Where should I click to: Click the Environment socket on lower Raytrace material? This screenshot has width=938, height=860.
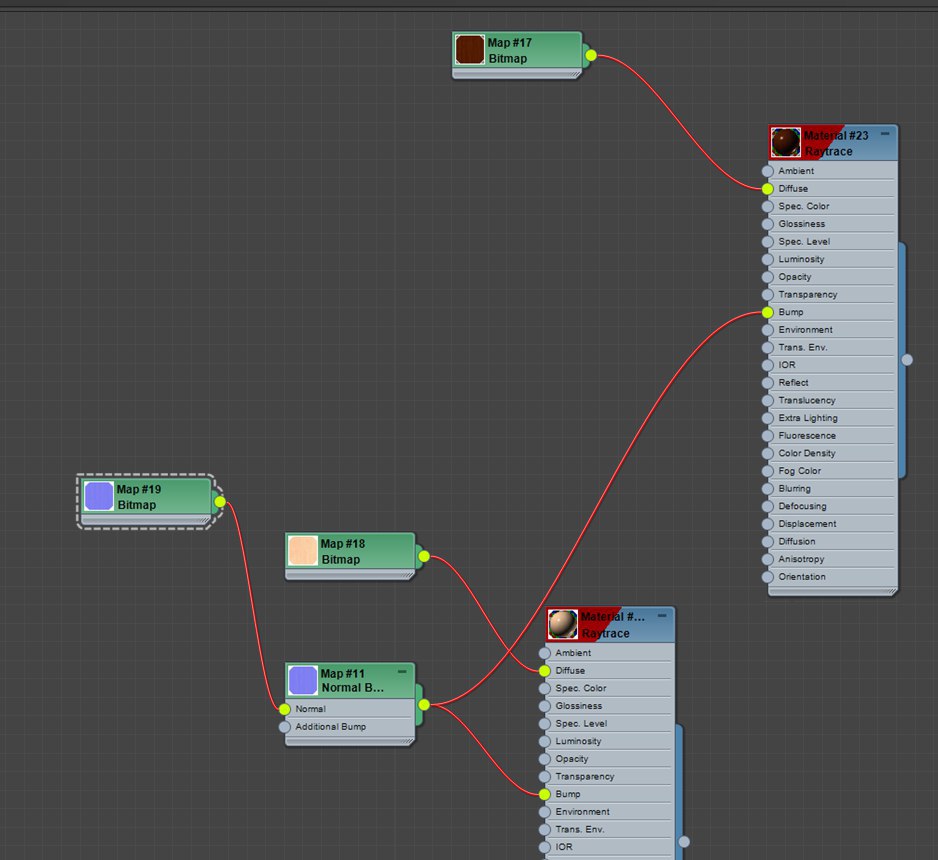point(544,812)
